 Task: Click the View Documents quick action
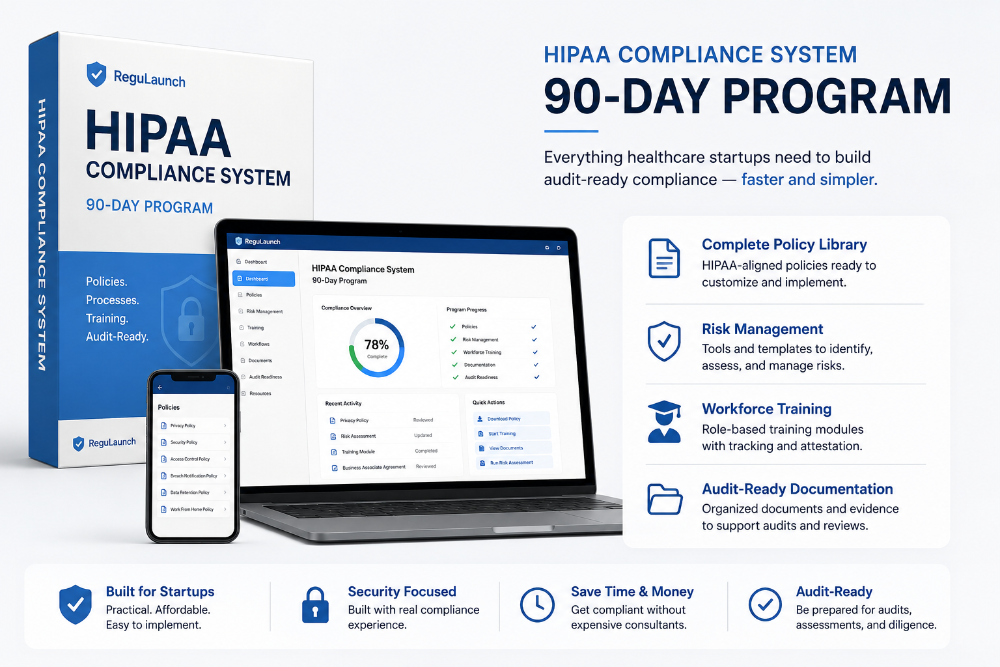pos(514,448)
